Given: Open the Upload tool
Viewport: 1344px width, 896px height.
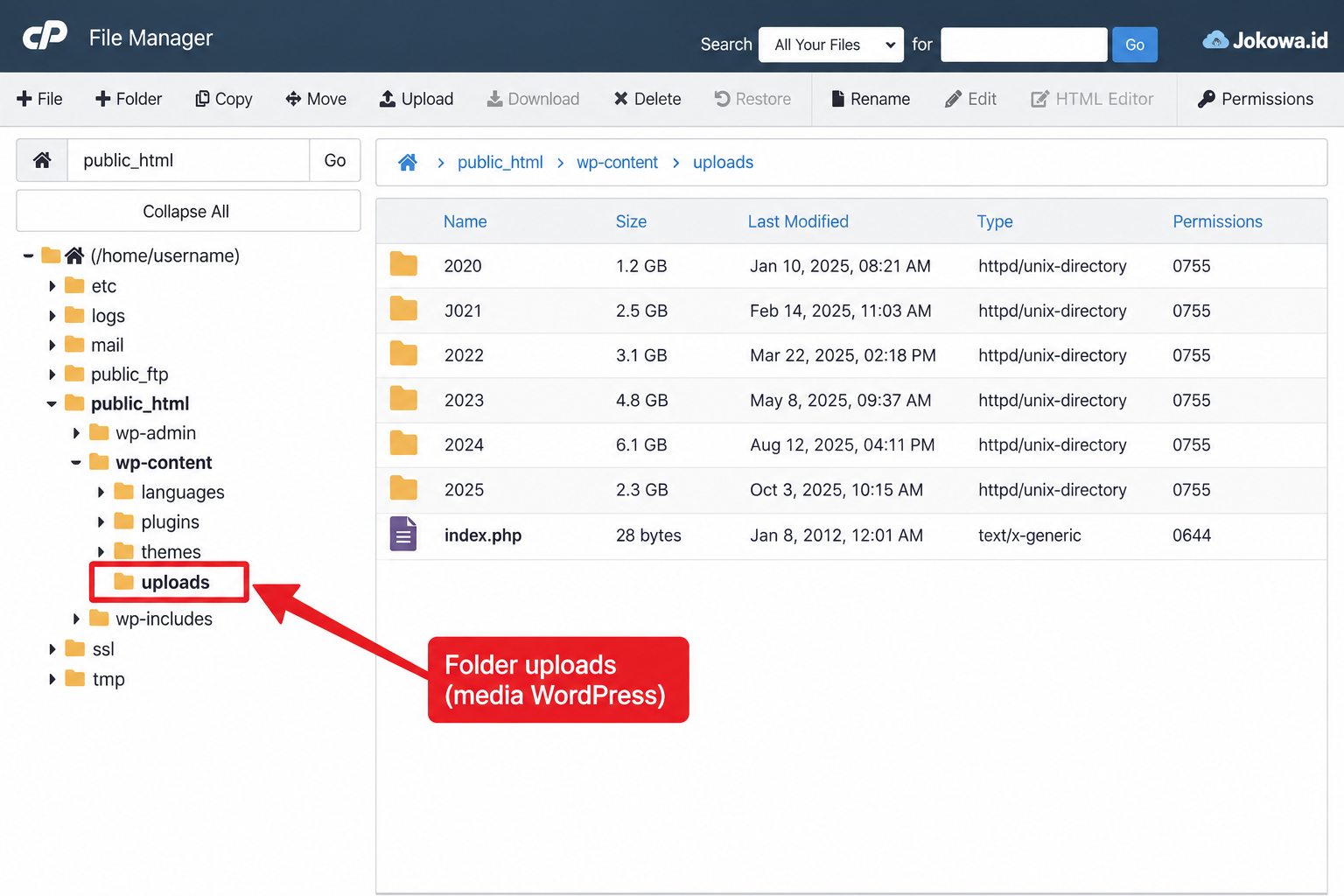Looking at the screenshot, I should [416, 99].
